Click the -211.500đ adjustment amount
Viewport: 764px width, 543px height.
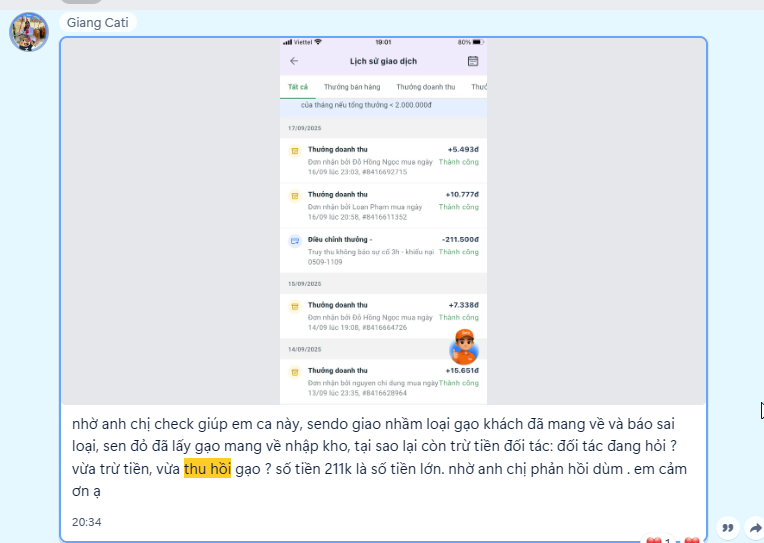coord(460,239)
